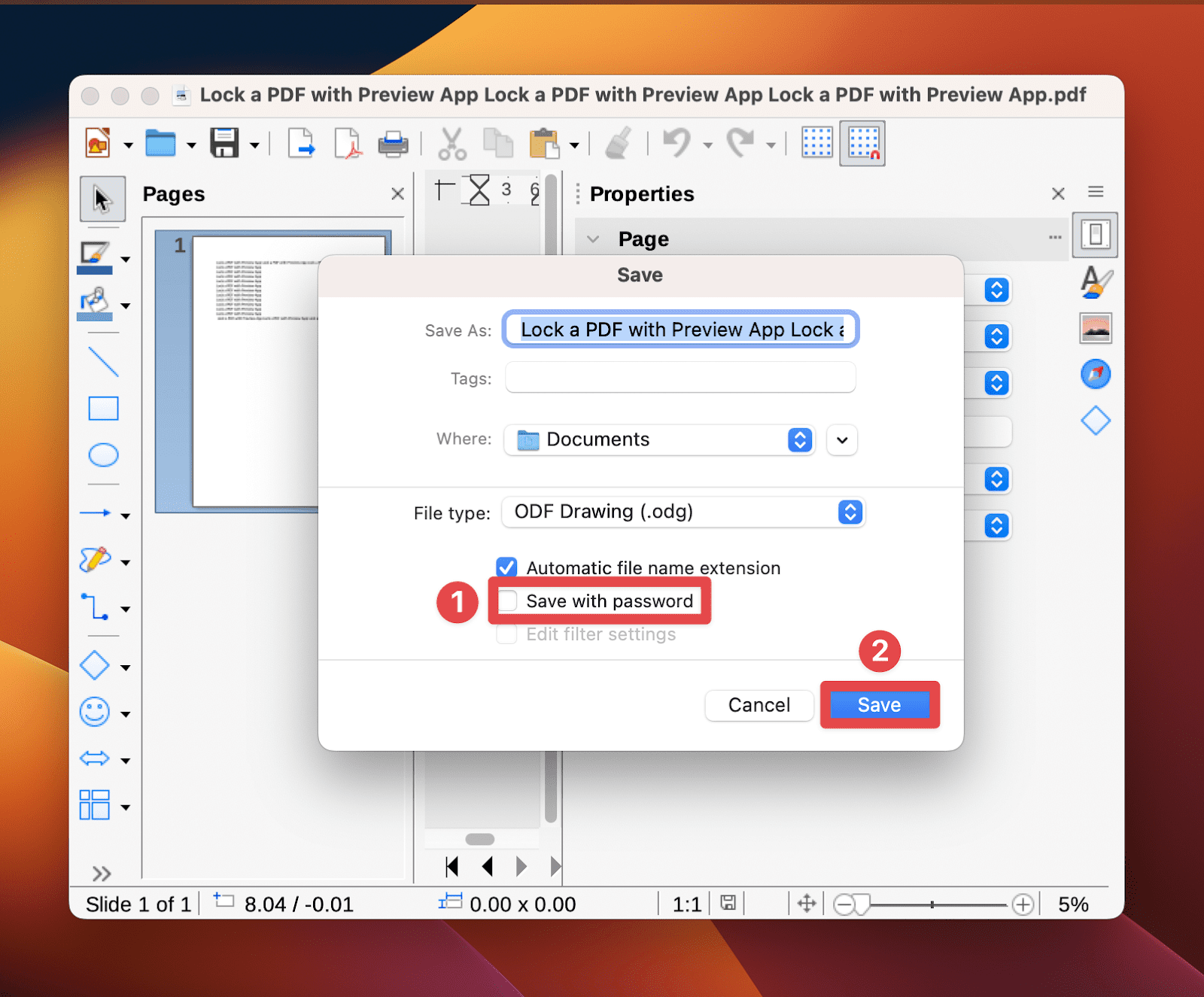
Task: Open the sidebar Shapes diamond icon
Action: (x=1096, y=421)
